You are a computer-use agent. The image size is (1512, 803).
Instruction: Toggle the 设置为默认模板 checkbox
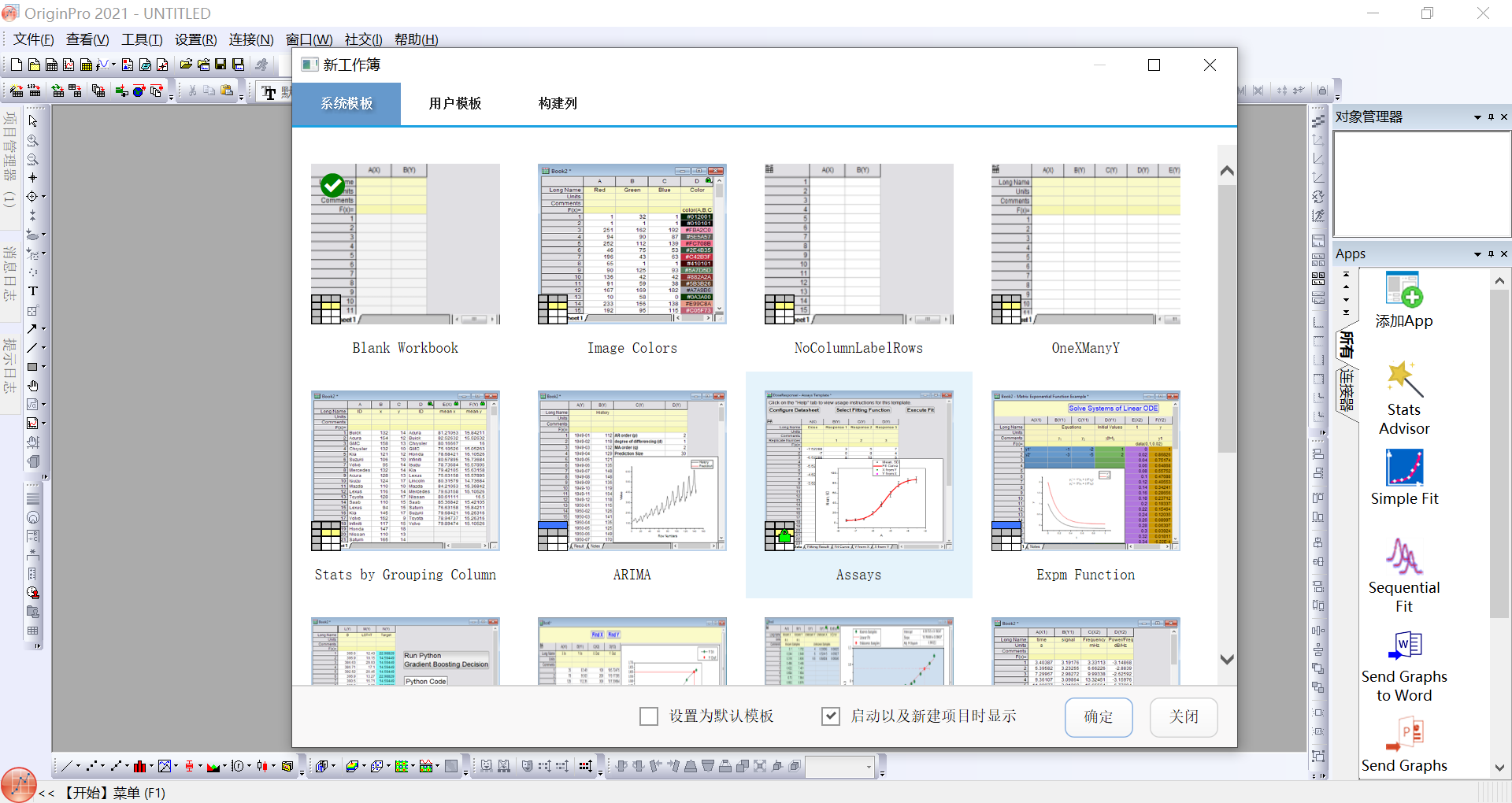[x=649, y=716]
